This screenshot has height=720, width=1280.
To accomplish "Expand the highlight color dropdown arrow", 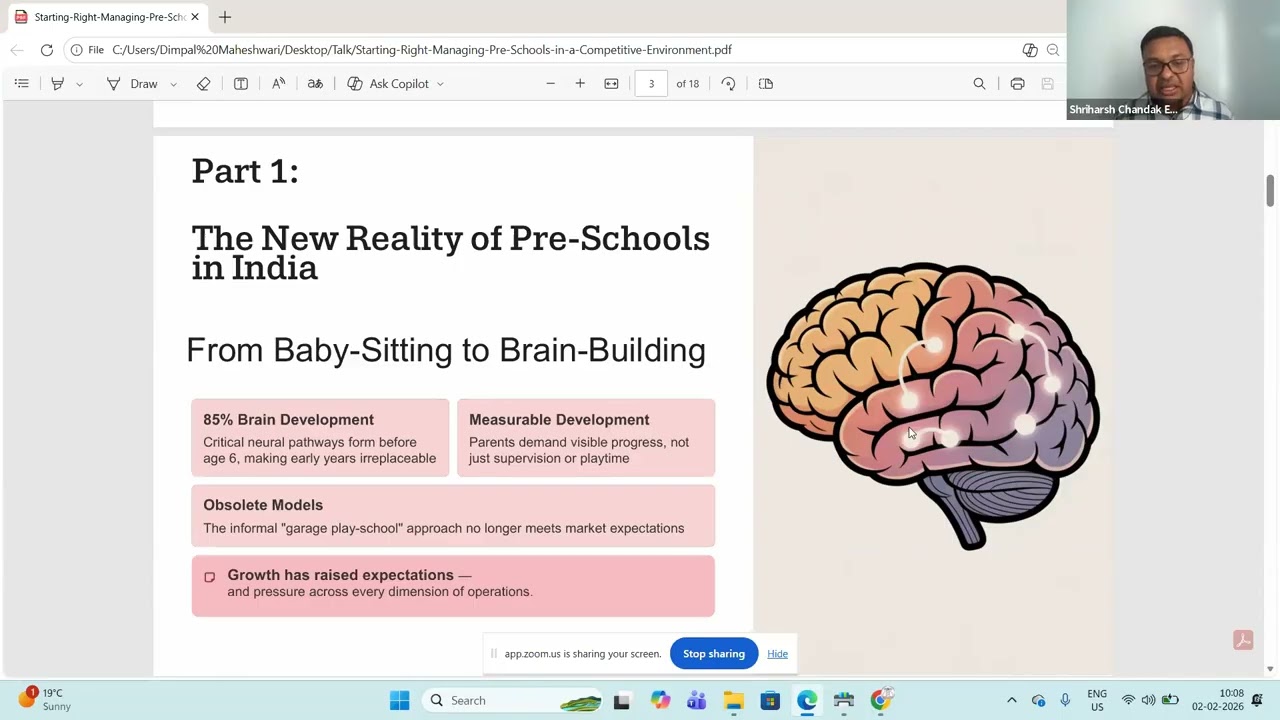I will [x=79, y=84].
